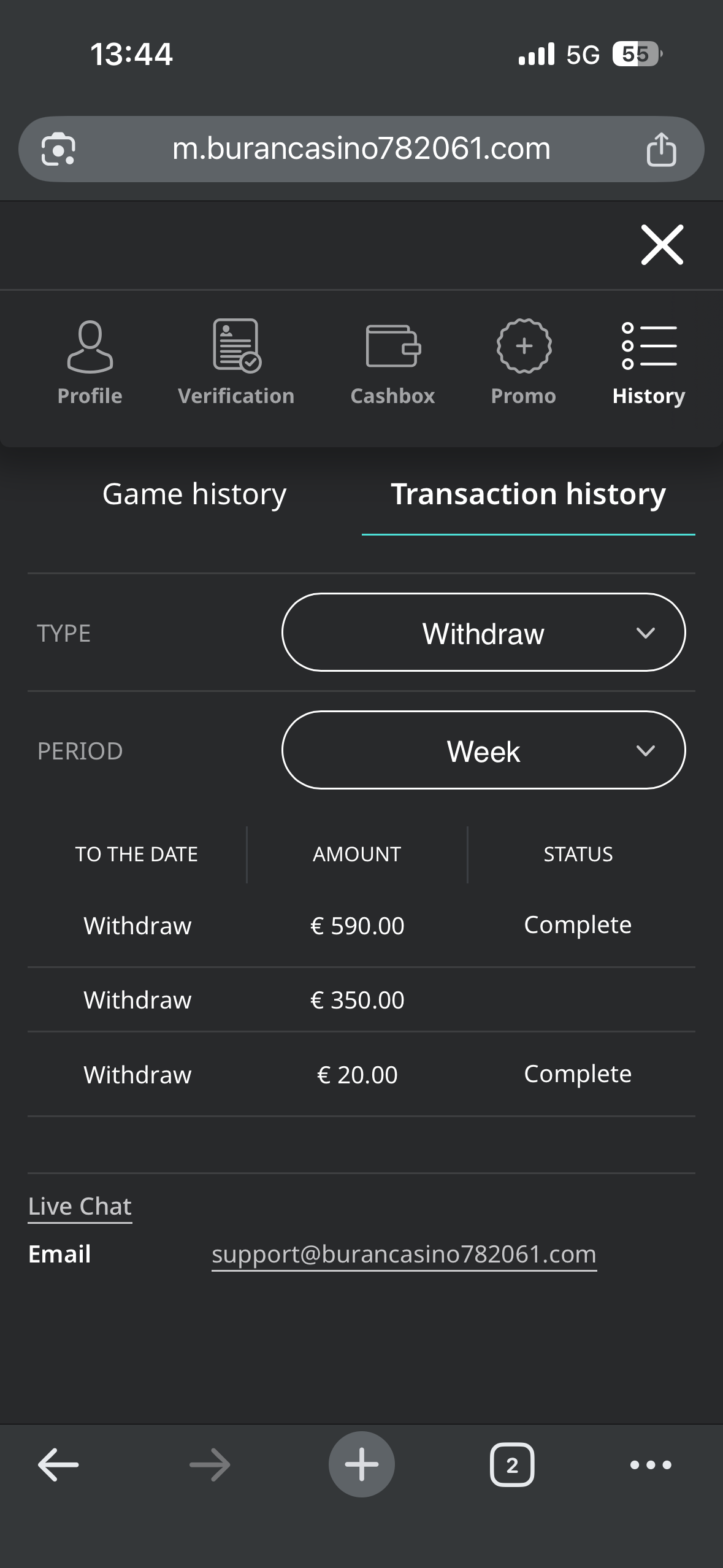Go back with the browser back arrow
Image resolution: width=723 pixels, height=1568 pixels.
(x=58, y=1465)
